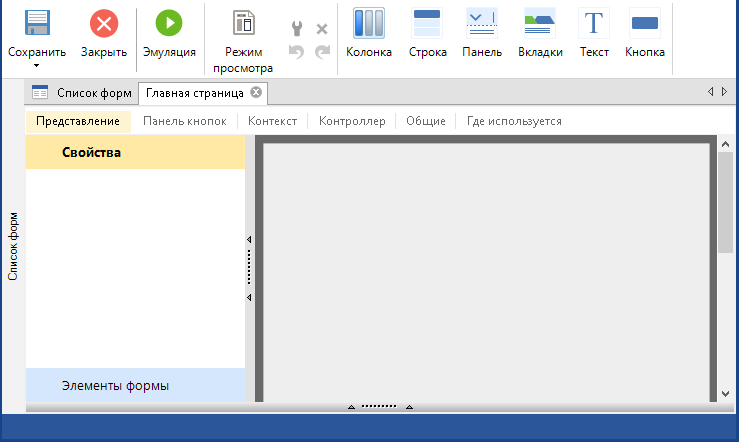Add a Панель element to the form
Screen dimensions: 739x442
(x=482, y=23)
